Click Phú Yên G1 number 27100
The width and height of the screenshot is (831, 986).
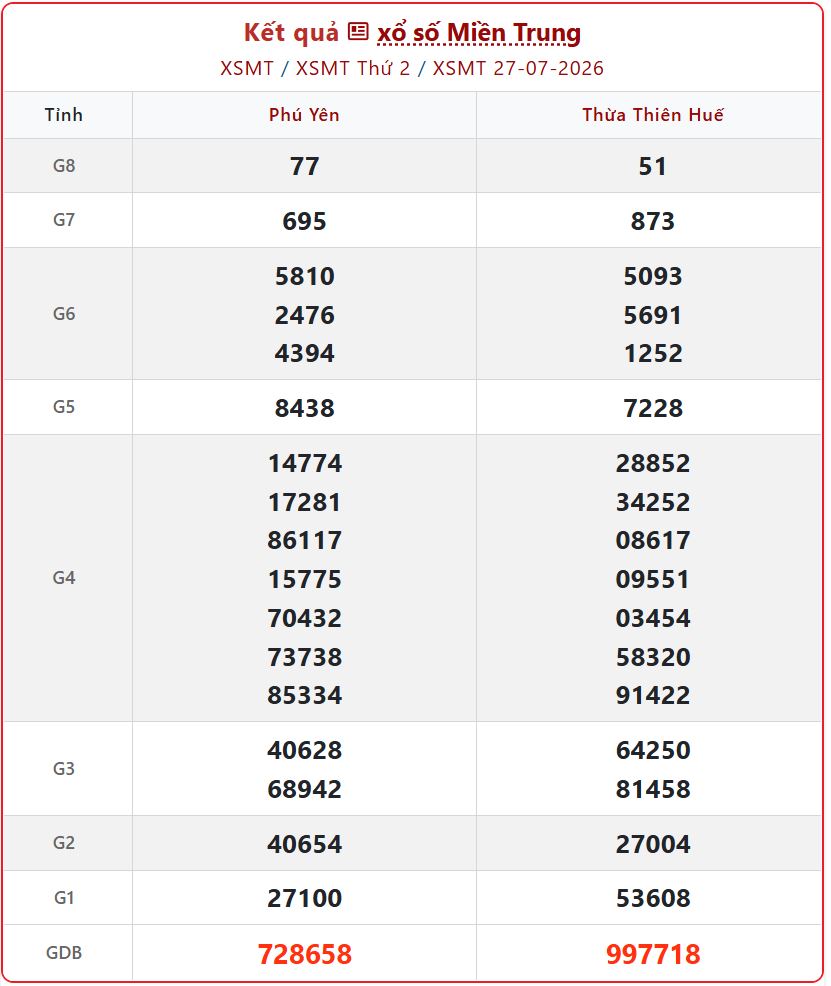click(304, 898)
